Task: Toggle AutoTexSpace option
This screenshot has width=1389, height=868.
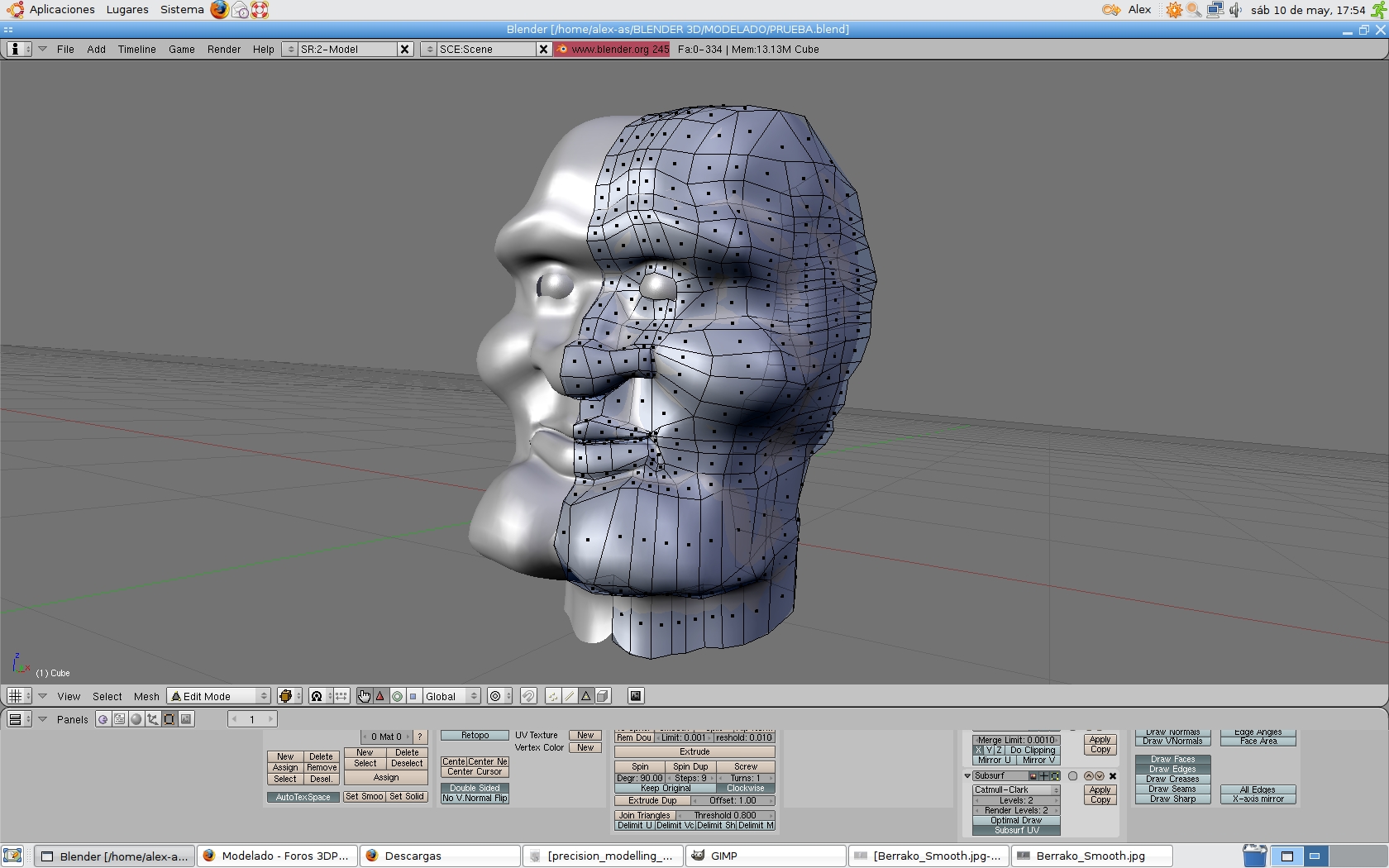Action: (x=303, y=797)
